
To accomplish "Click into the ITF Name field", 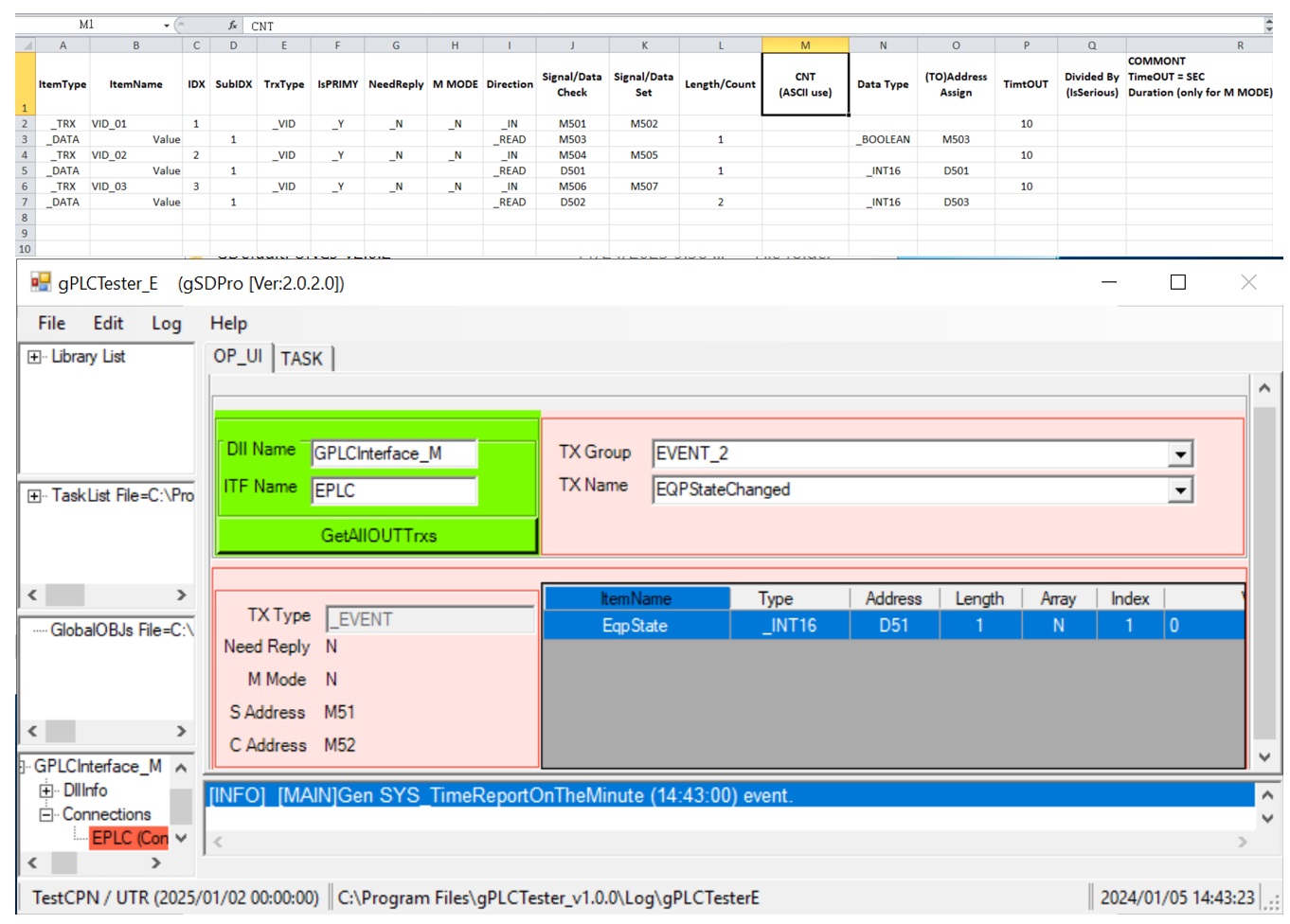I will 394,490.
